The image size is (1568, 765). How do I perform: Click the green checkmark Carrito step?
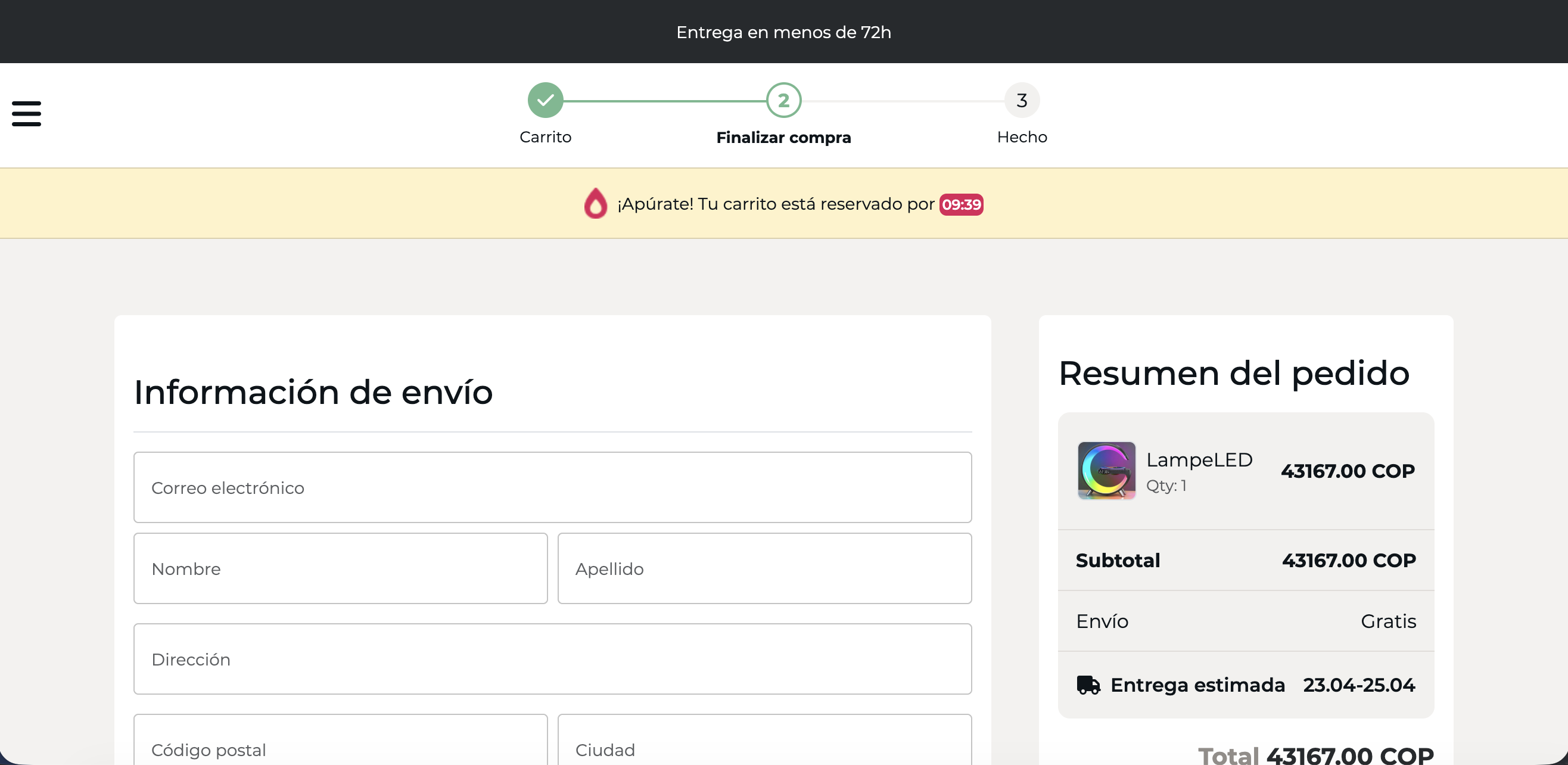coord(545,101)
